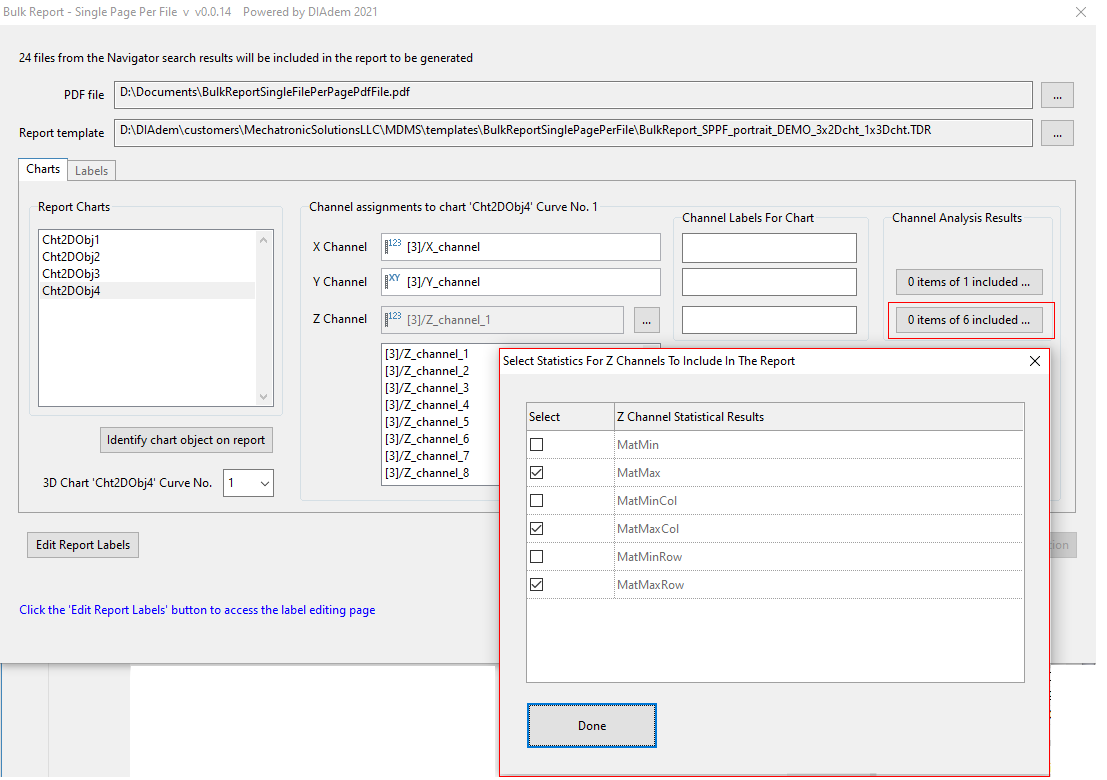Open Z Channel browse ellipsis button
The height and width of the screenshot is (780, 1107).
click(647, 320)
